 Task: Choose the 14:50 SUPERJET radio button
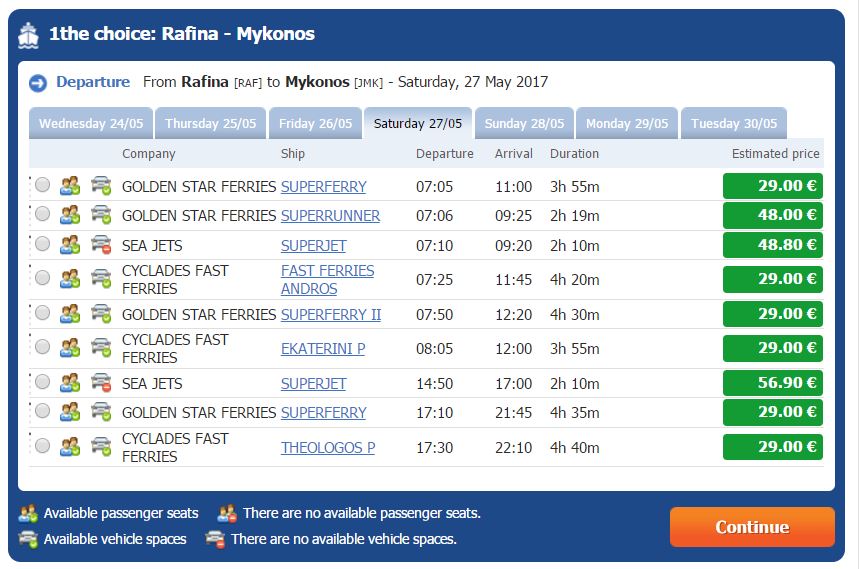[42, 382]
